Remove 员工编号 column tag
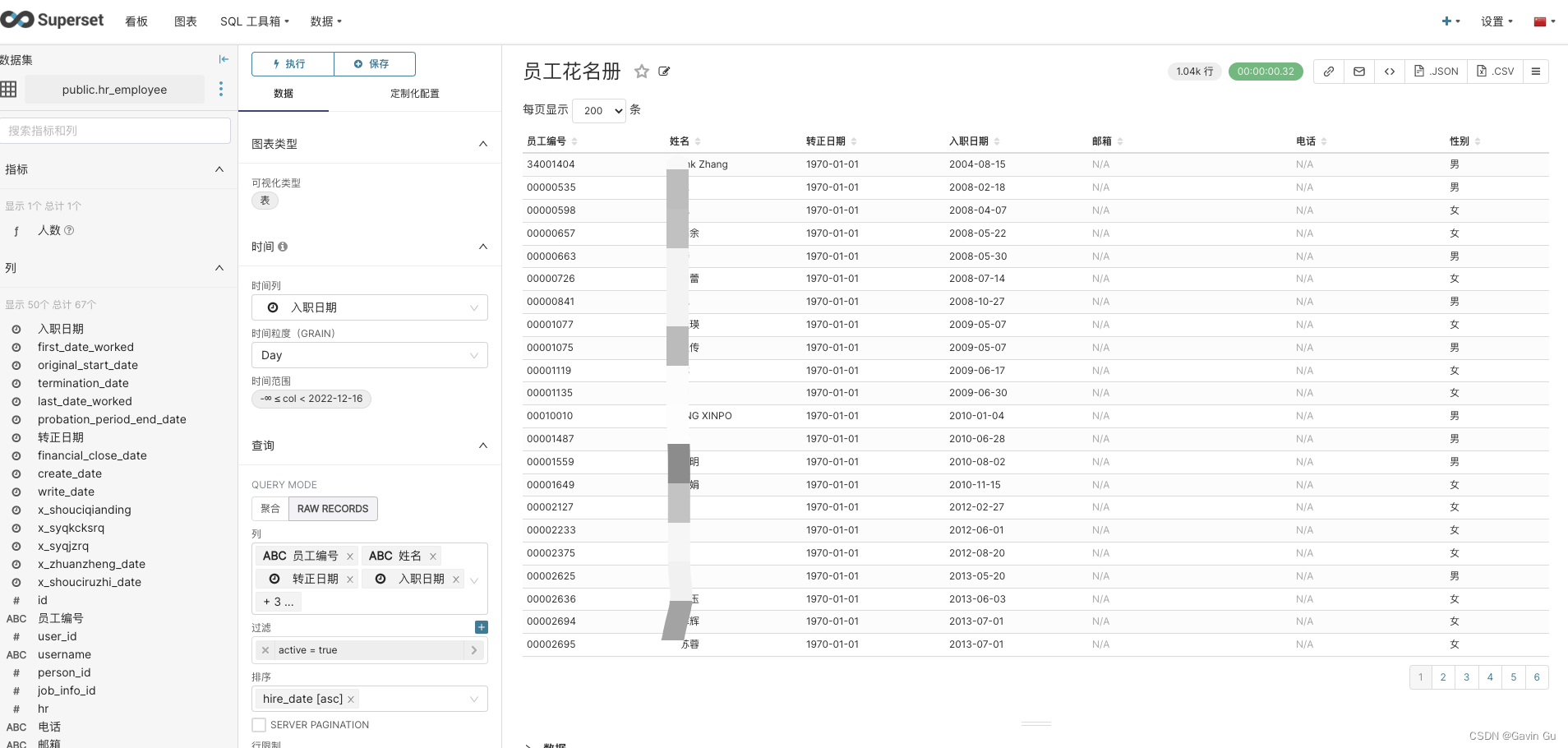This screenshot has height=748, width=1568. coord(350,556)
